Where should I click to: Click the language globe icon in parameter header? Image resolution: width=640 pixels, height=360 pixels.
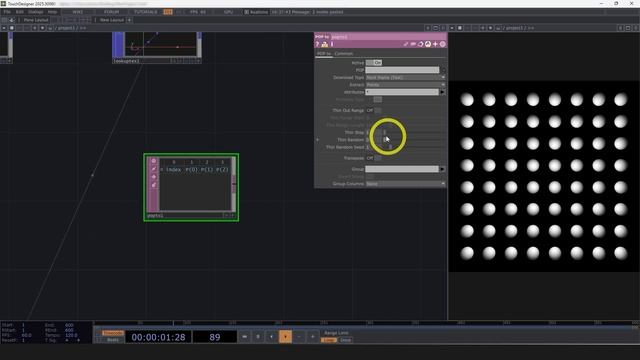[x=427, y=44]
